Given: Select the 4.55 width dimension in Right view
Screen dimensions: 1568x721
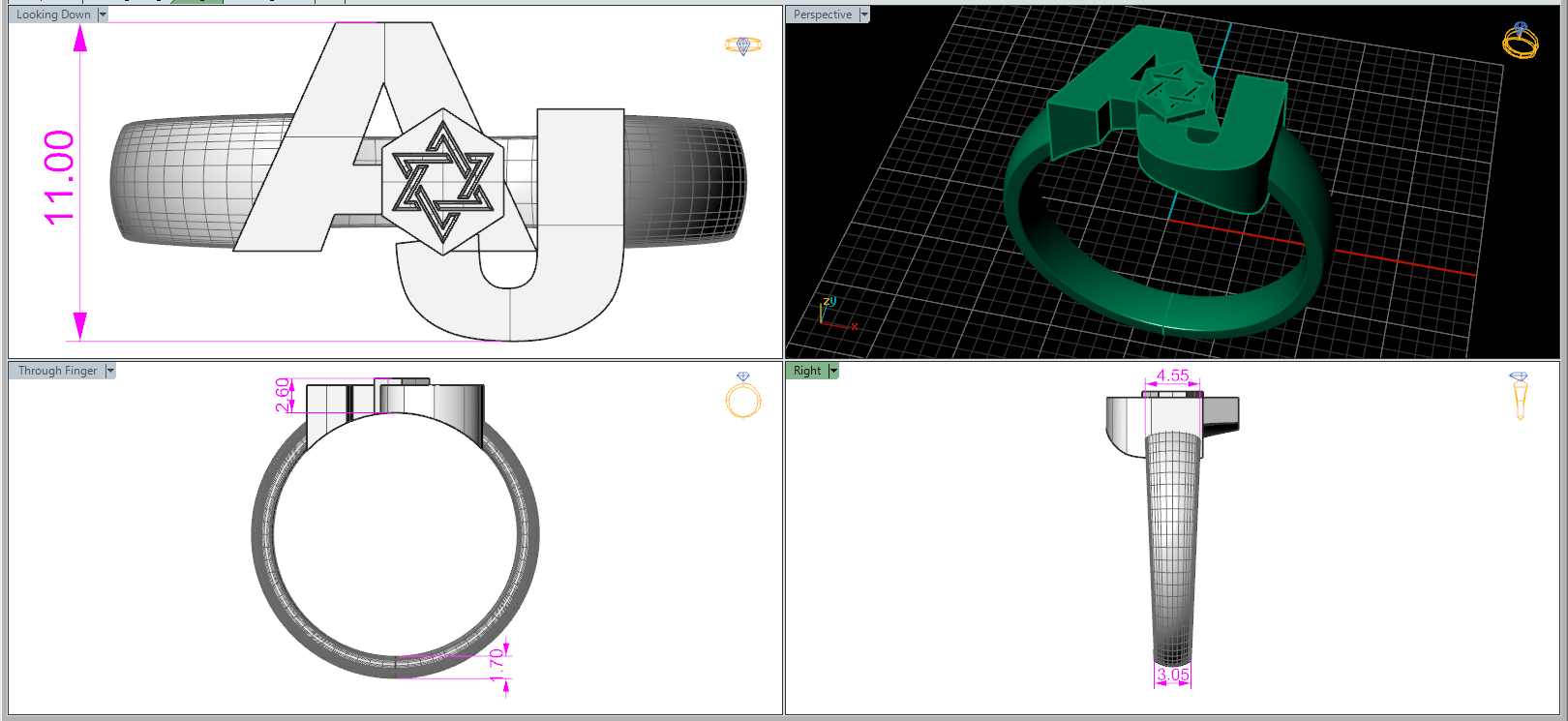Looking at the screenshot, I should (x=1172, y=376).
